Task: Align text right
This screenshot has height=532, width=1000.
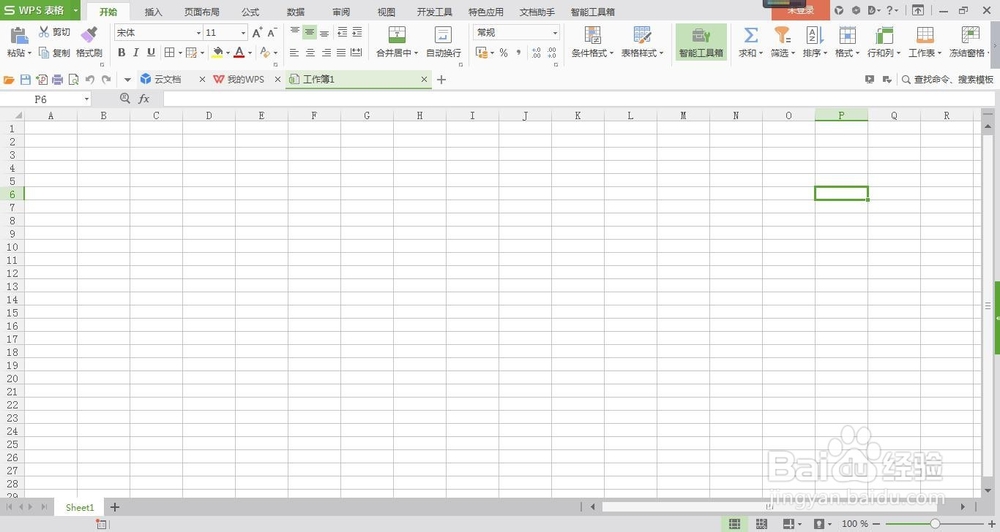Action: 326,53
